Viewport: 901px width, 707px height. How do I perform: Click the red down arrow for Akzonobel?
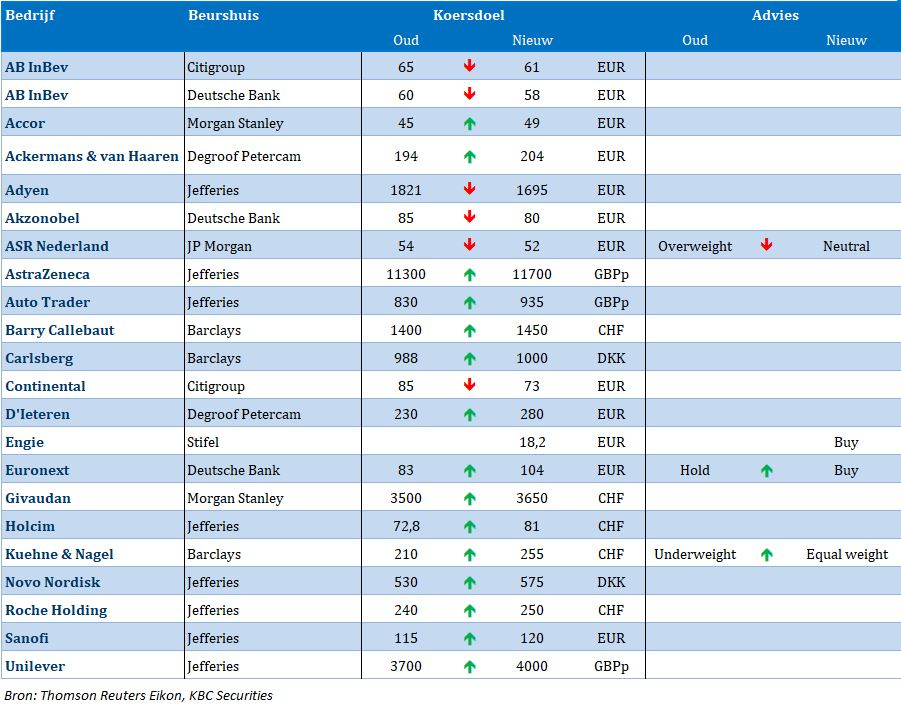[469, 217]
